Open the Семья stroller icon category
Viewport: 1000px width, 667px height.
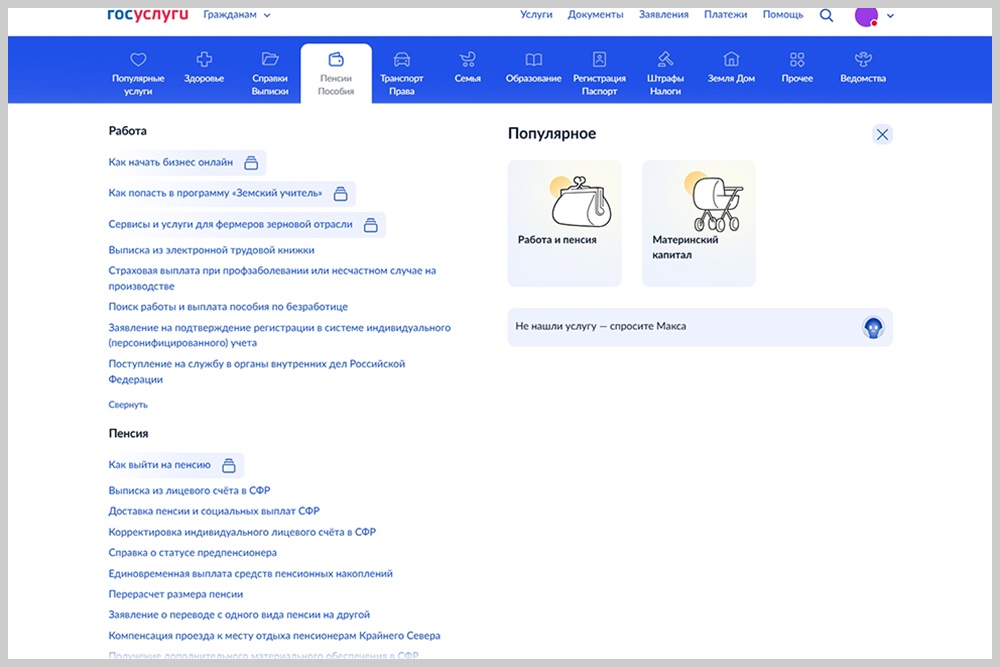click(x=467, y=68)
